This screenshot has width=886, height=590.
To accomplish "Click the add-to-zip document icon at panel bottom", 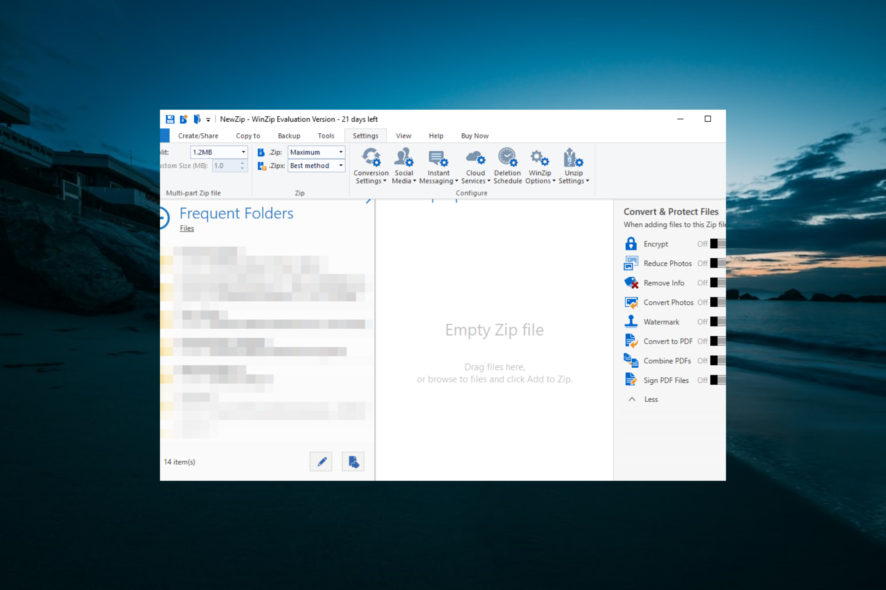I will pos(353,462).
